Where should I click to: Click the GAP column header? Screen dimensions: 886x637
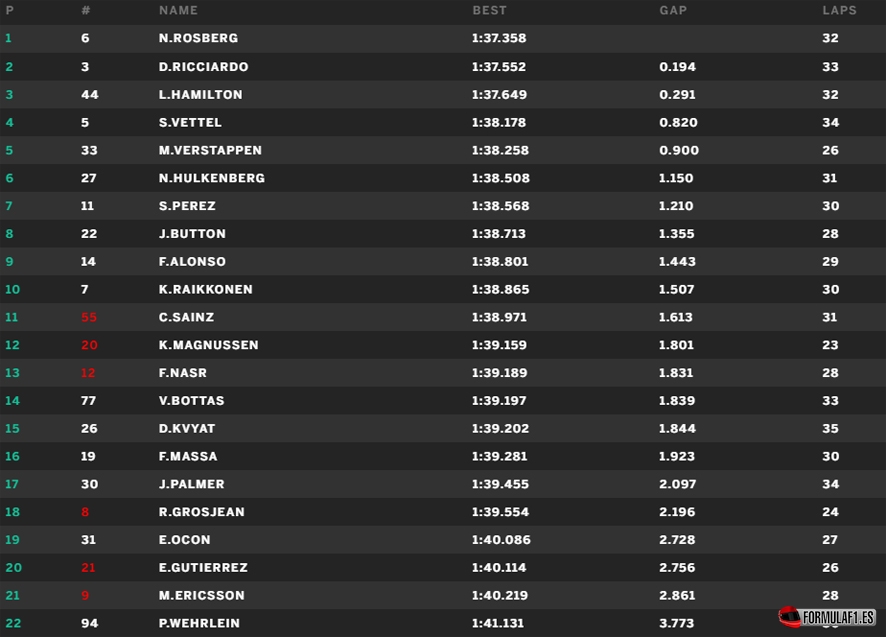[x=673, y=10]
